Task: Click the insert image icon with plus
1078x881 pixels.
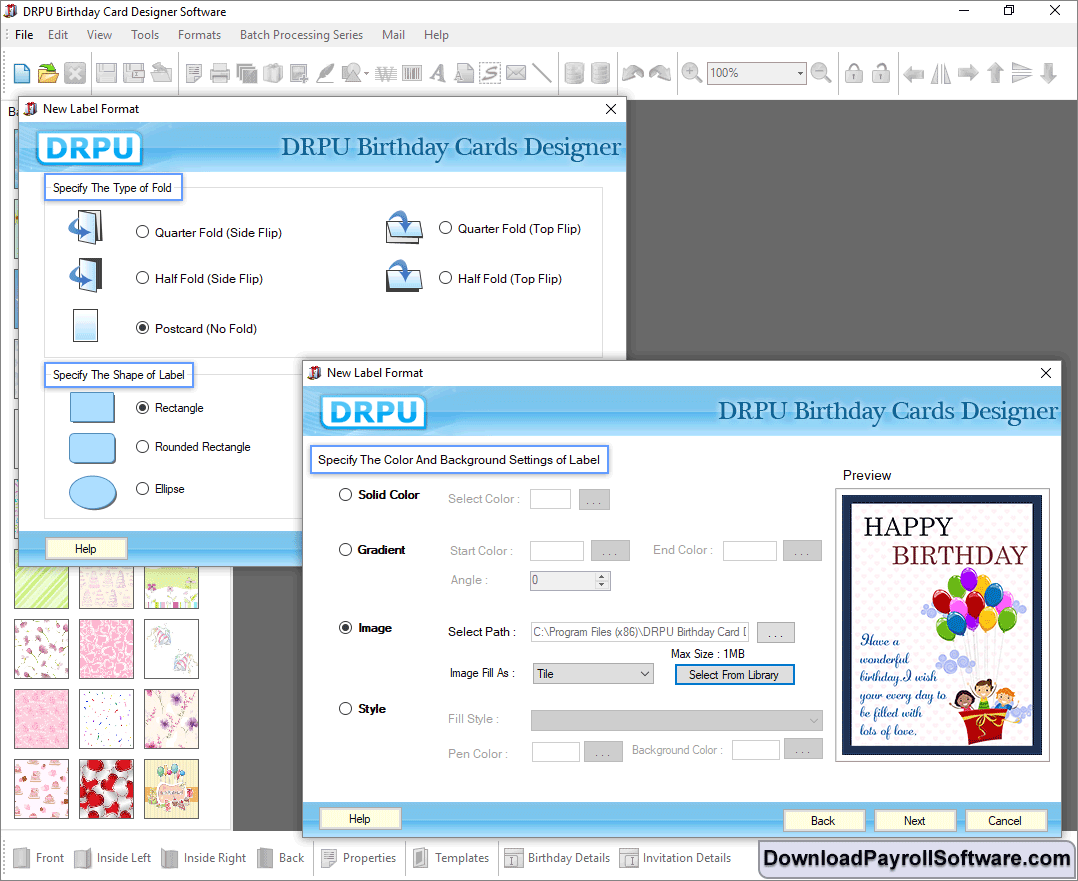Action: (298, 73)
